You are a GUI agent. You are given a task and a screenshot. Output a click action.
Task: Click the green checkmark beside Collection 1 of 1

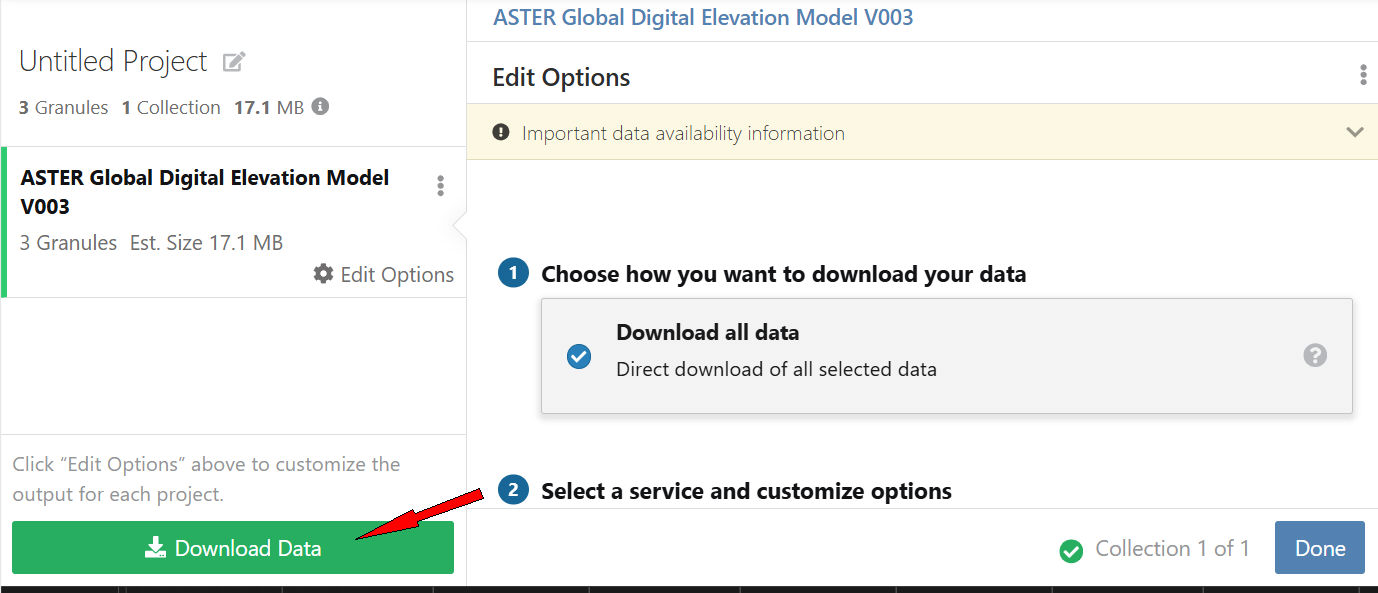click(x=1071, y=550)
